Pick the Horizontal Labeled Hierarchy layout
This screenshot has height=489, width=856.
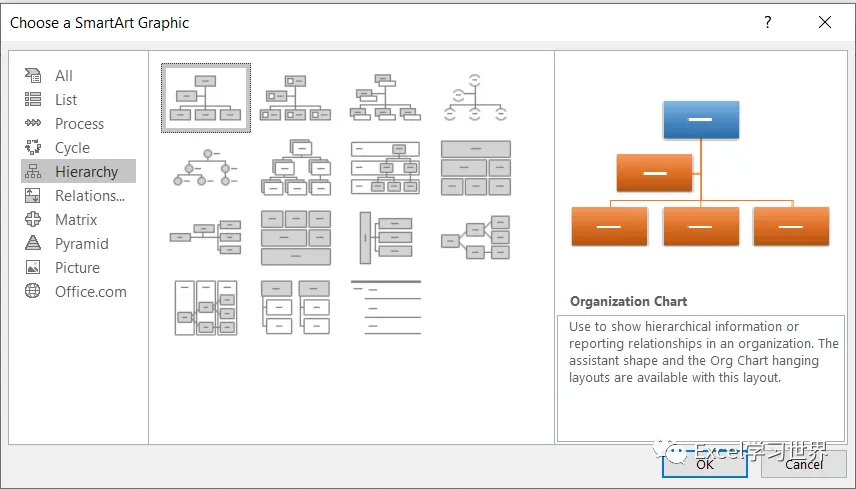pos(206,307)
